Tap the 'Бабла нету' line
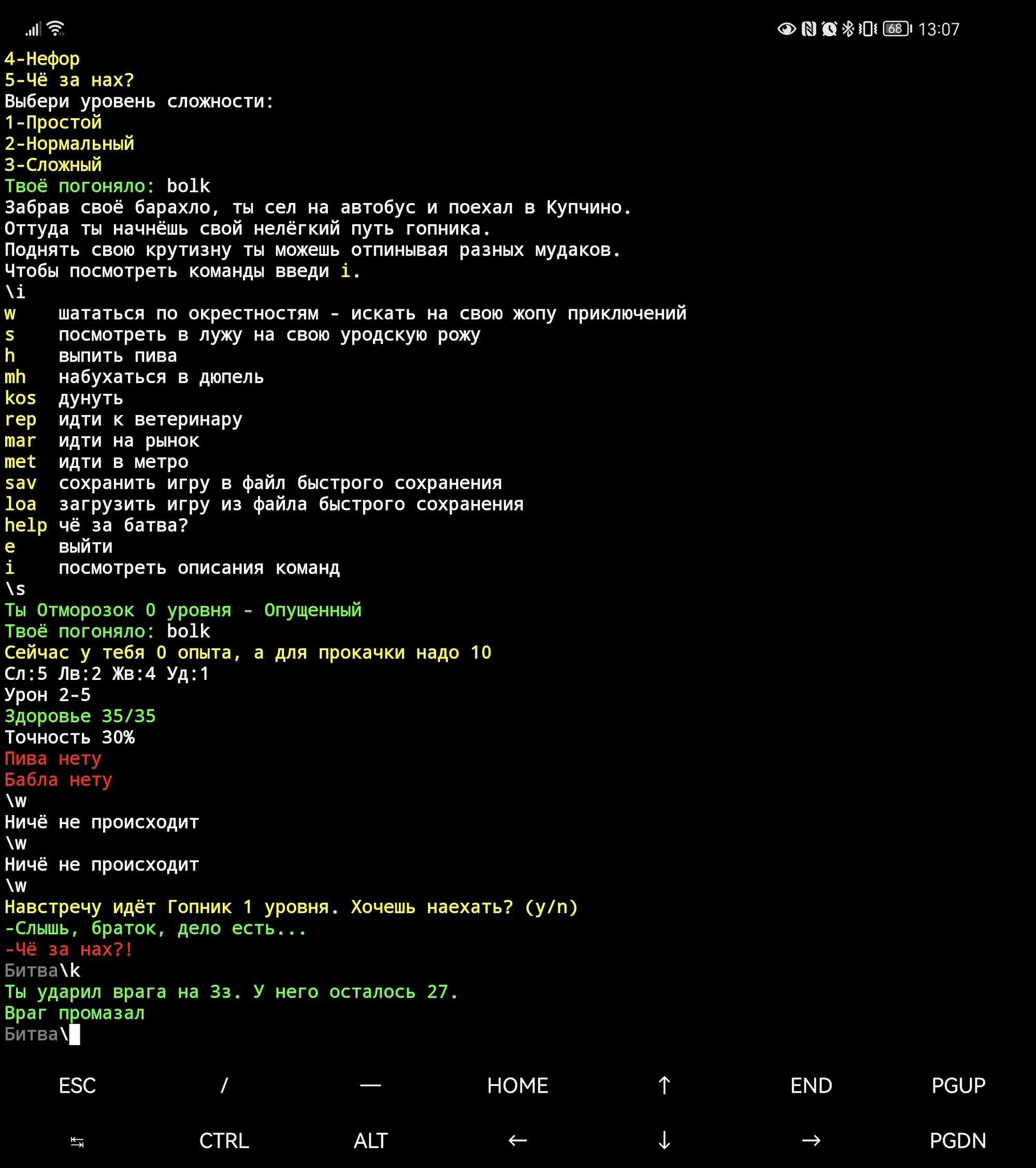 point(58,779)
